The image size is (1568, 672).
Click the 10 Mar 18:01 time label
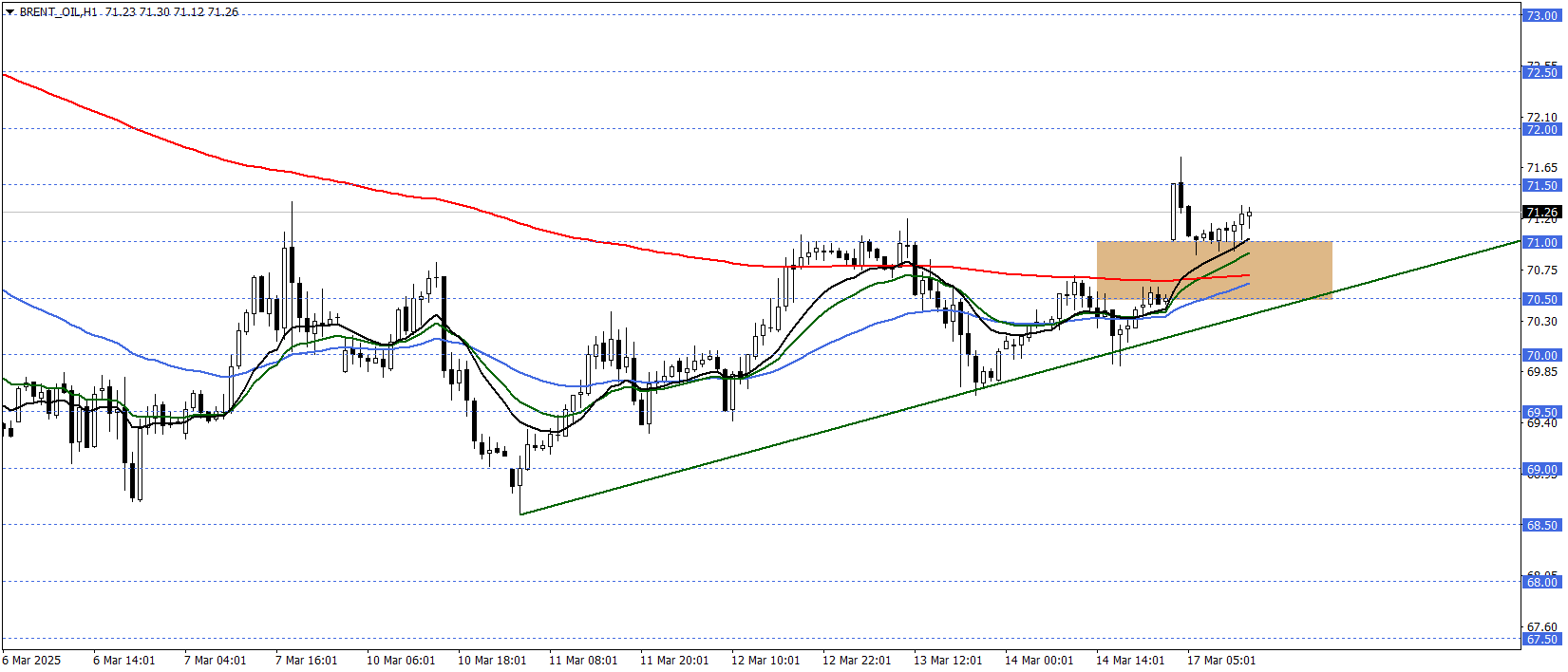click(492, 661)
